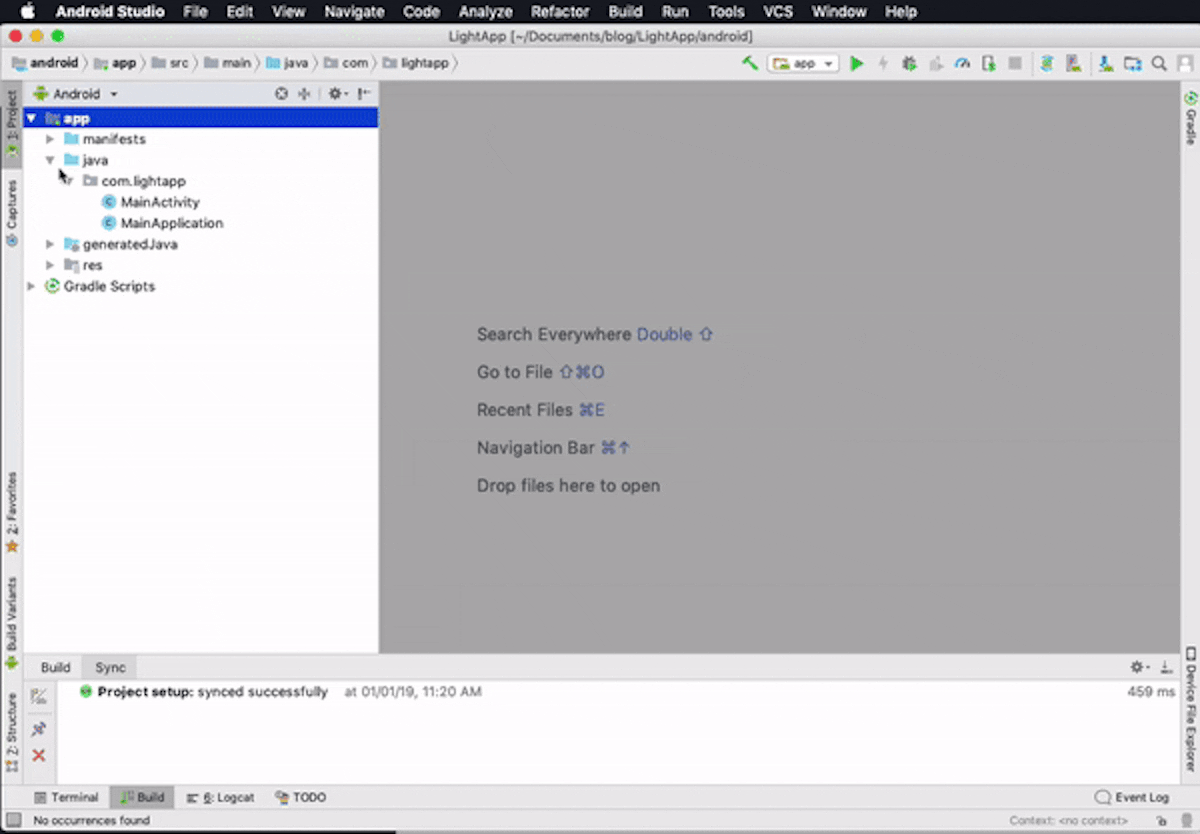Click the green Run app button
This screenshot has width=1200, height=834.
(x=856, y=63)
